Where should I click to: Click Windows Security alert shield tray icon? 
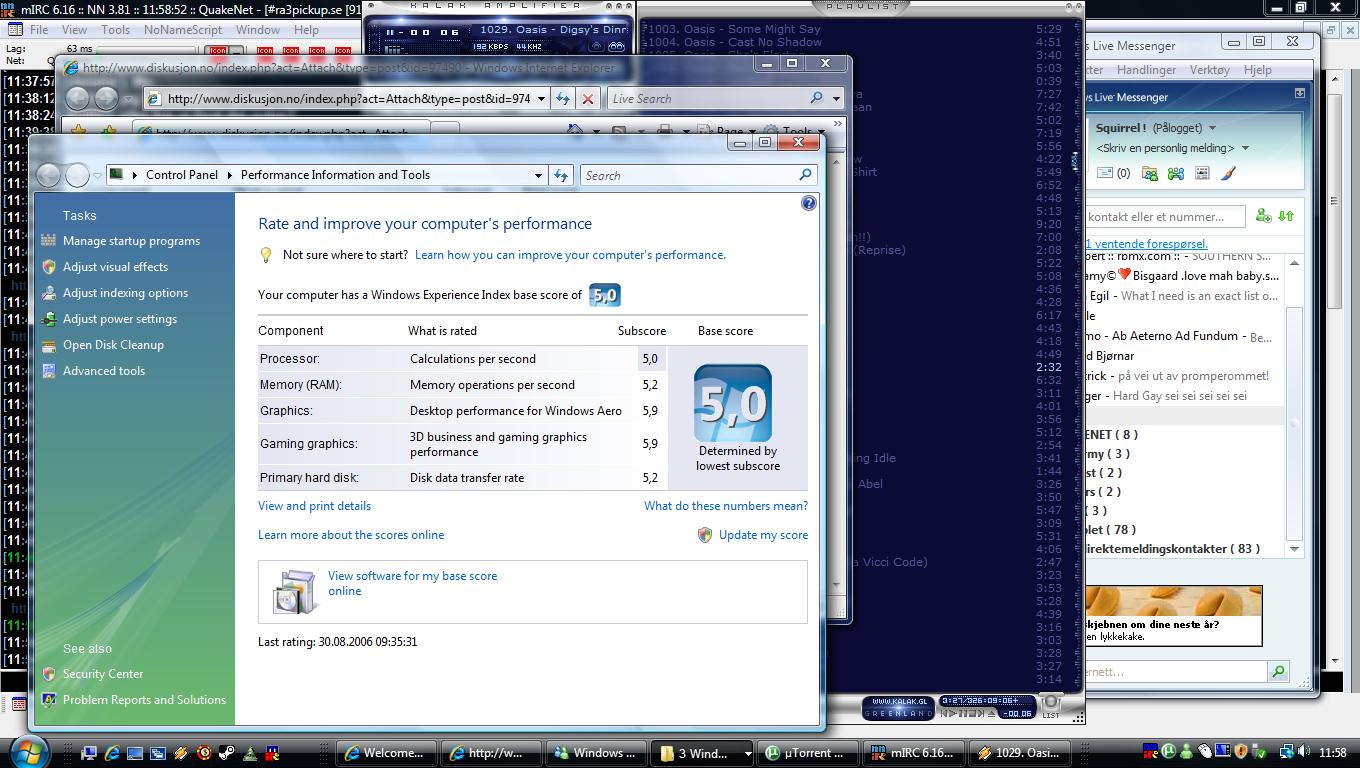pos(1241,751)
